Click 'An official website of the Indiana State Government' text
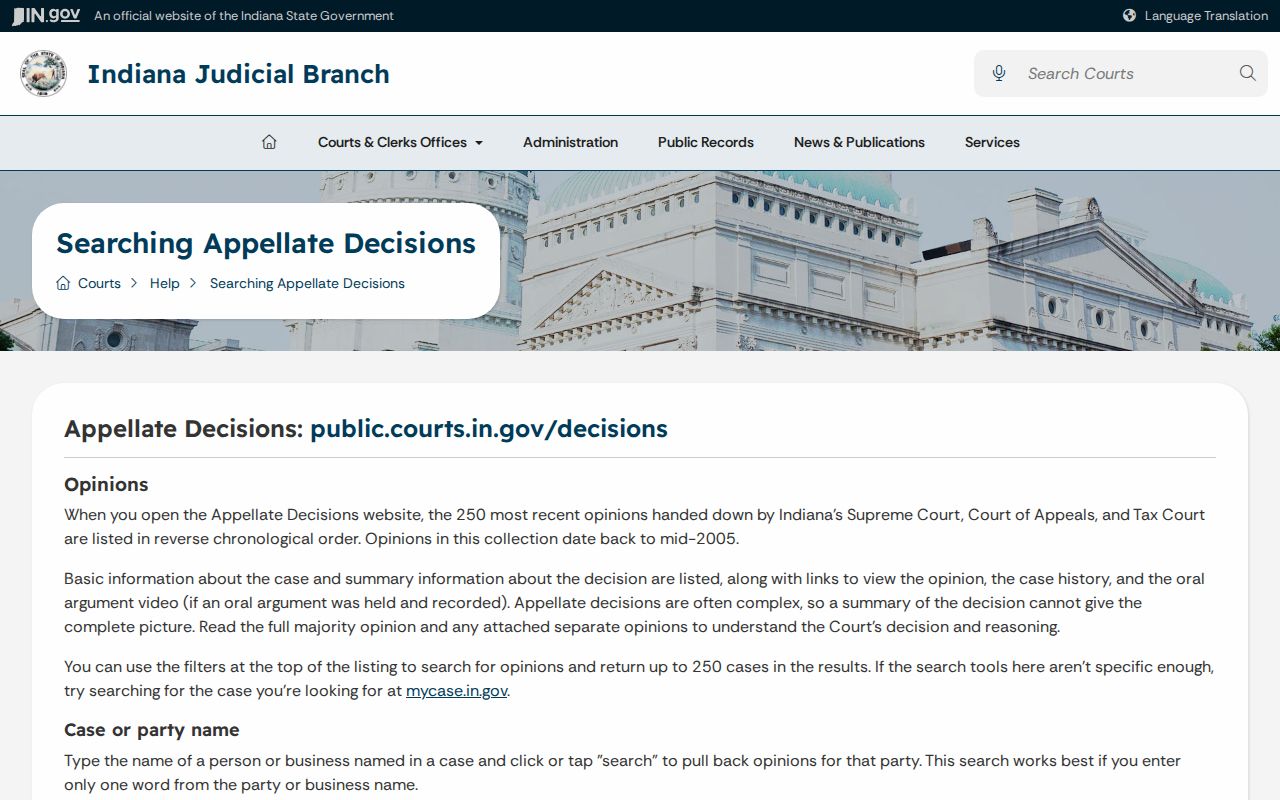The height and width of the screenshot is (800, 1280). pyautogui.click(x=244, y=15)
